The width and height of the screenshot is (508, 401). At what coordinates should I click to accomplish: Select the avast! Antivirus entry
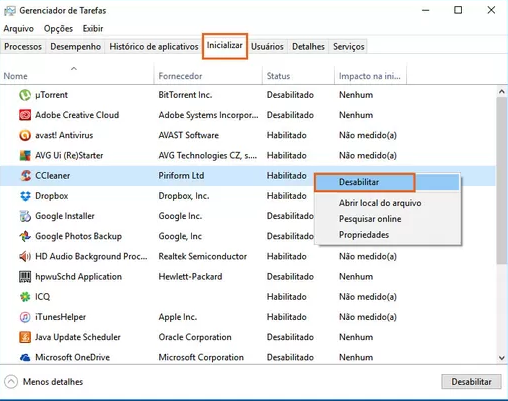click(x=64, y=135)
